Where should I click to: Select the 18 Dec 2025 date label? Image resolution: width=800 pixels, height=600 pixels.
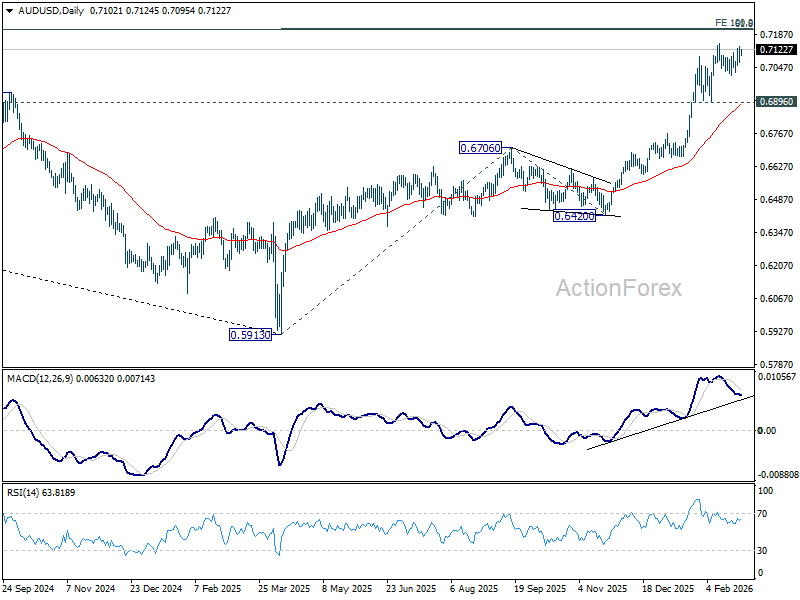point(668,588)
